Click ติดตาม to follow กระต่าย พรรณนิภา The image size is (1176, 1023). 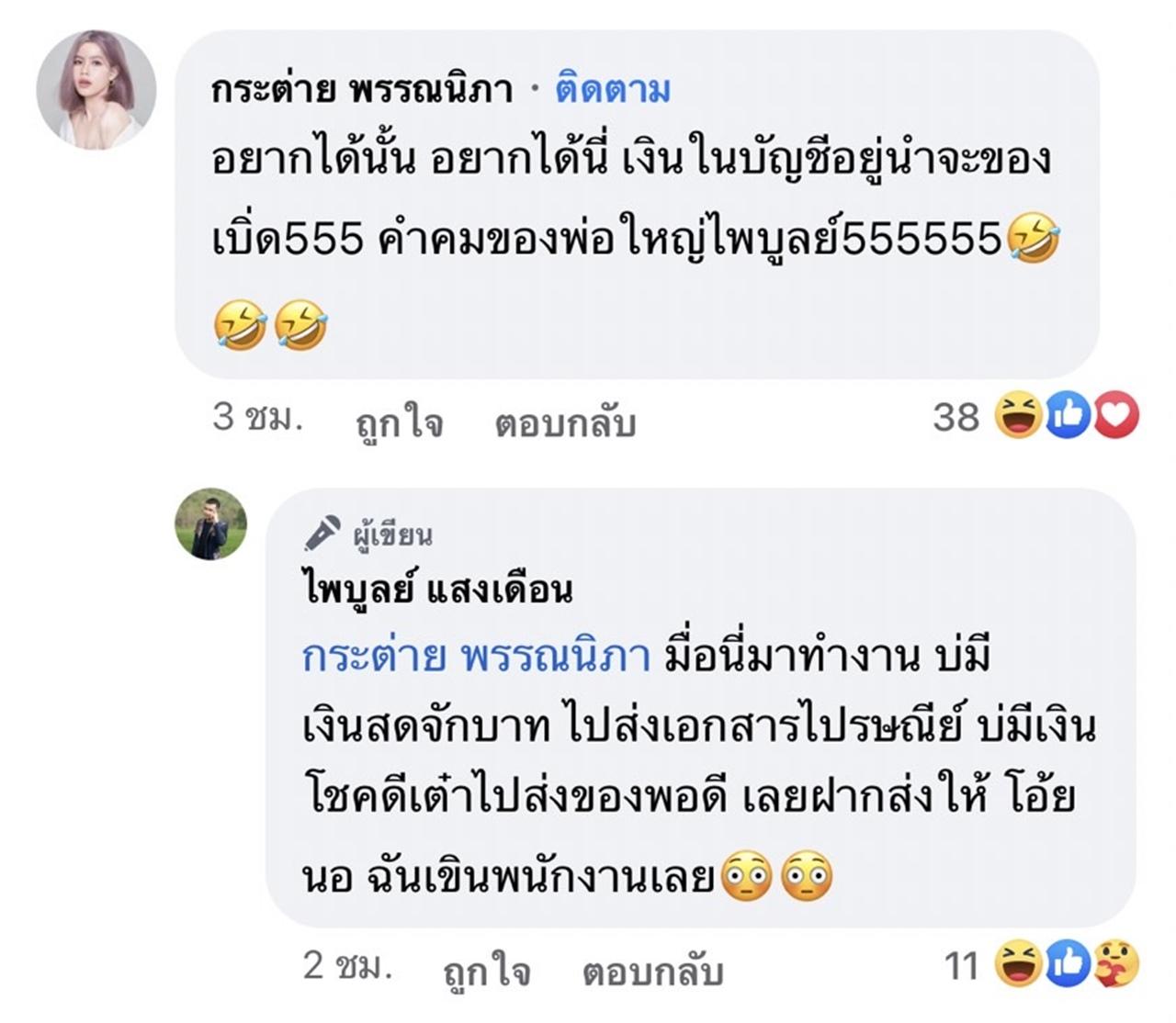coord(612,89)
